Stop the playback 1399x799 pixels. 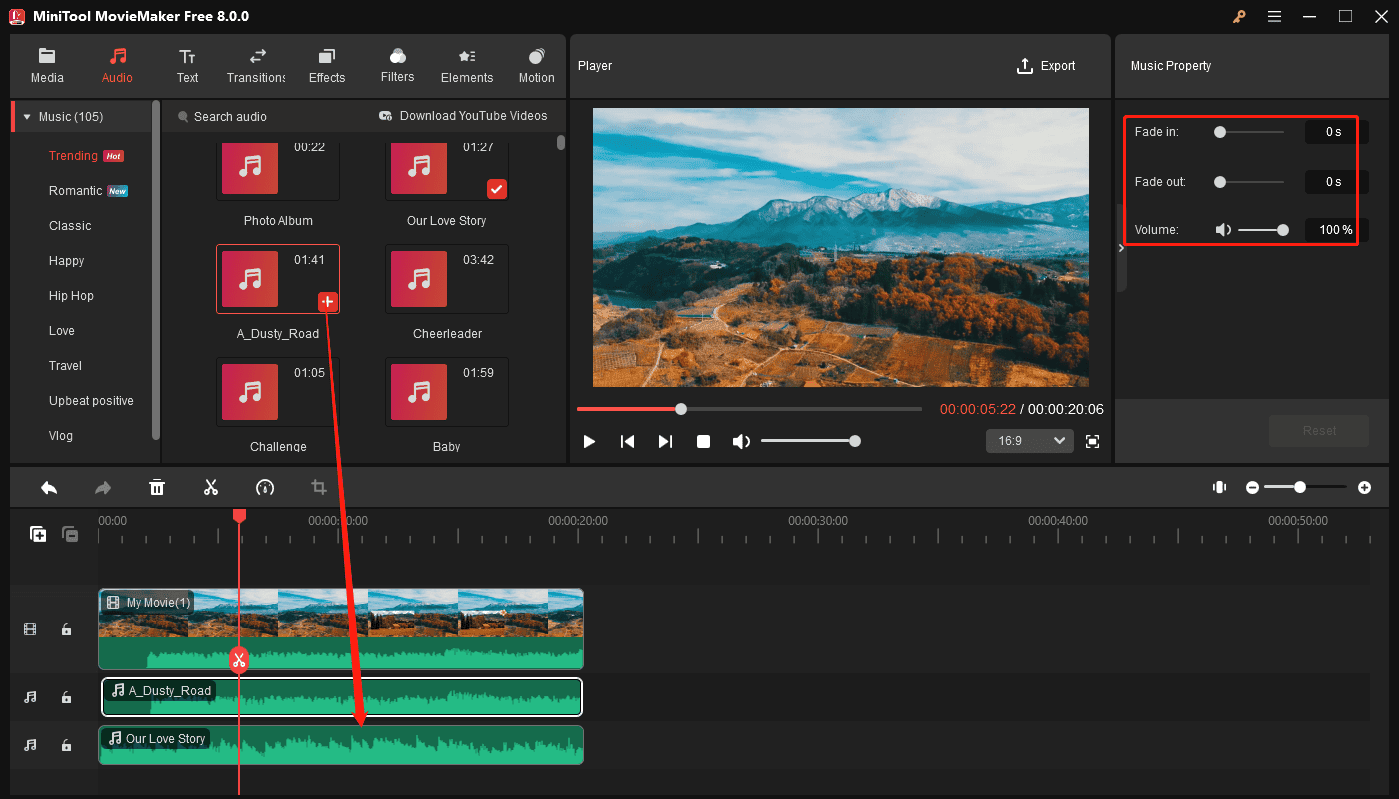[x=703, y=442]
